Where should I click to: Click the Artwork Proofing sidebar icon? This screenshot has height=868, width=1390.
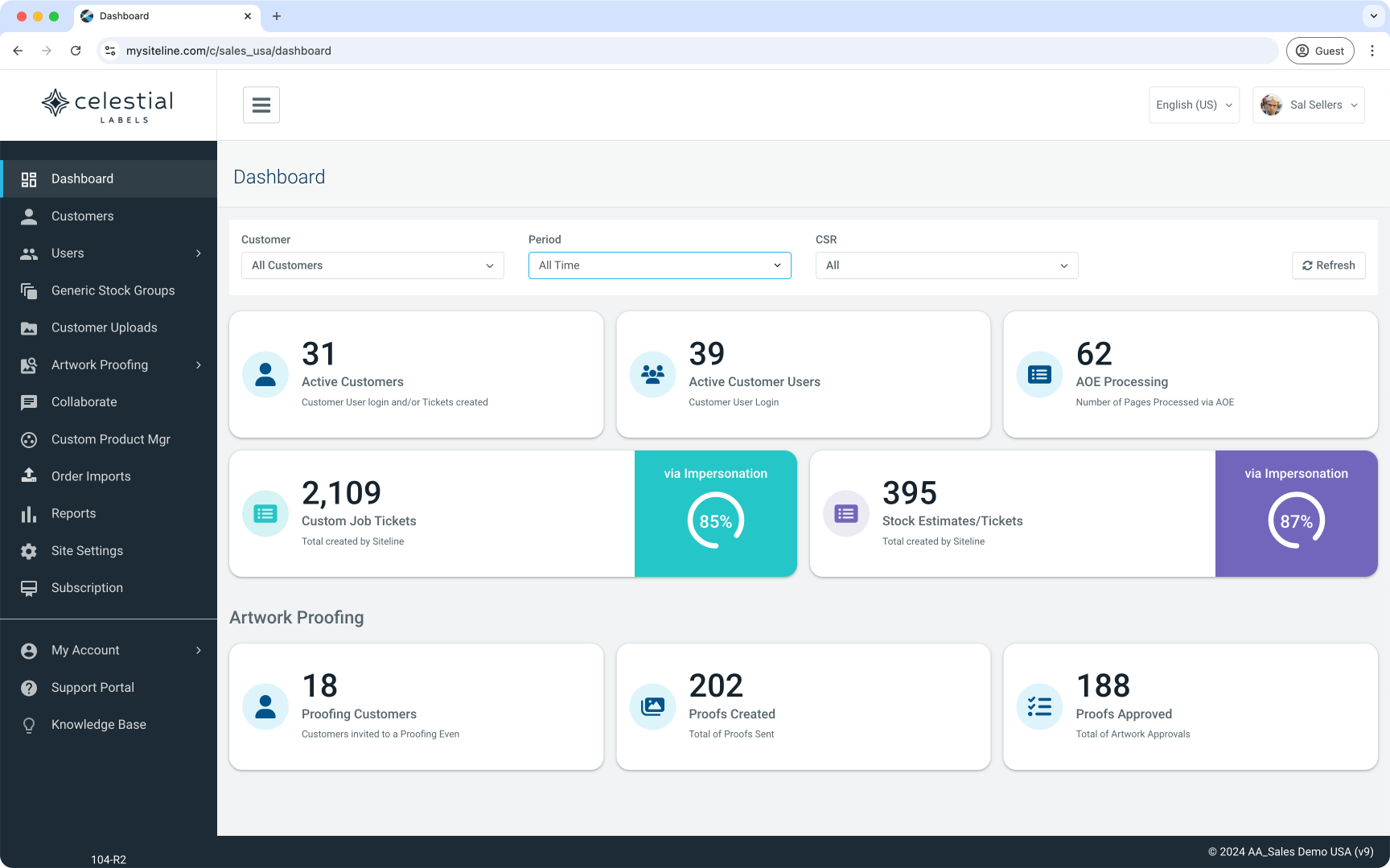(29, 365)
